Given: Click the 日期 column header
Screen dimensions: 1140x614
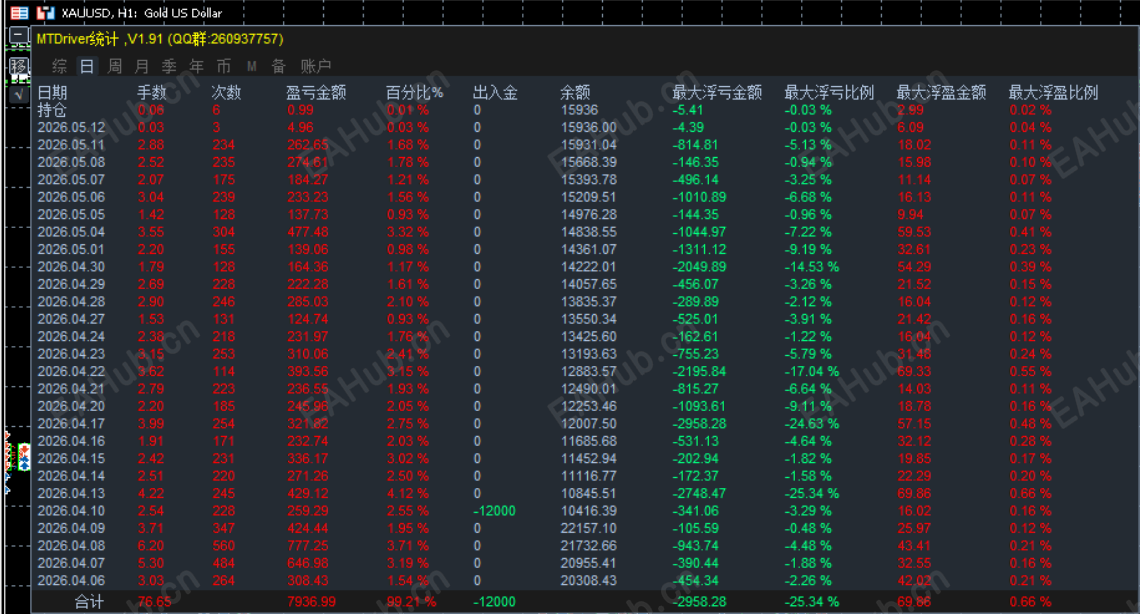Looking at the screenshot, I should point(52,92).
